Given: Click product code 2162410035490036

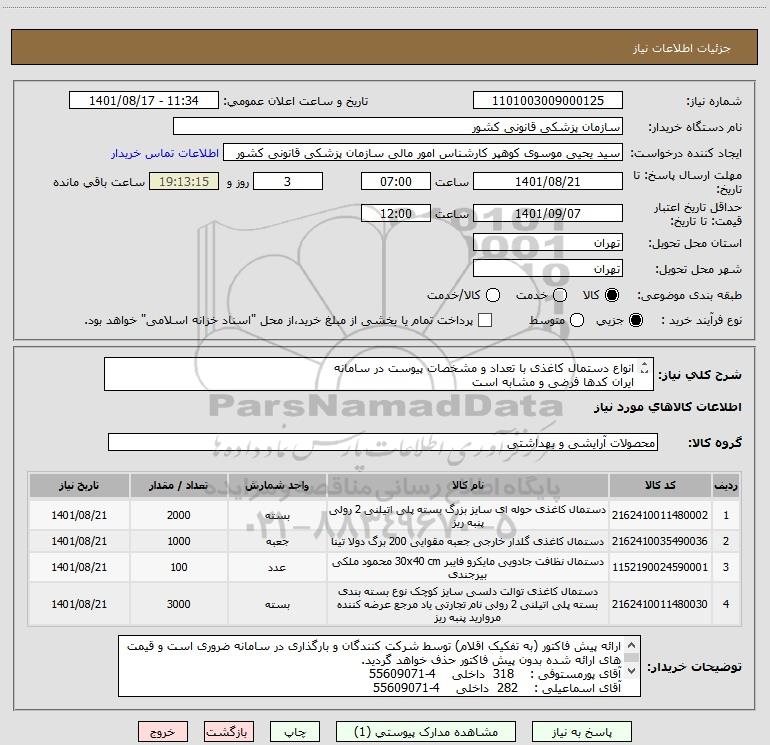Looking at the screenshot, I should pyautogui.click(x=660, y=541).
